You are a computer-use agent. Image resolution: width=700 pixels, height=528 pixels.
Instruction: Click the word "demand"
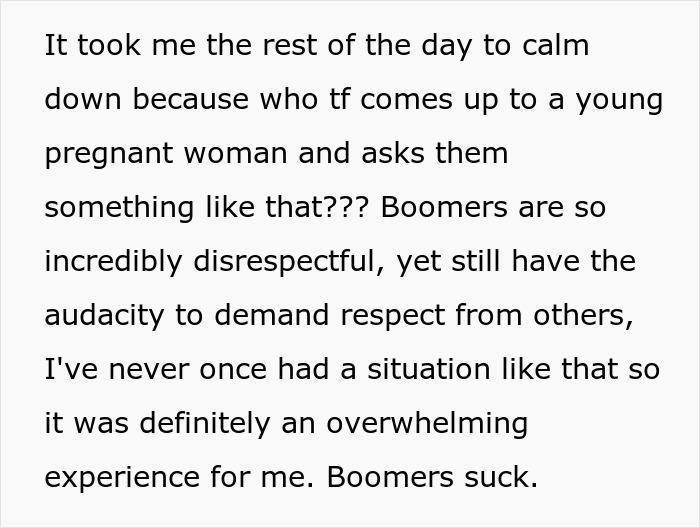pyautogui.click(x=269, y=316)
